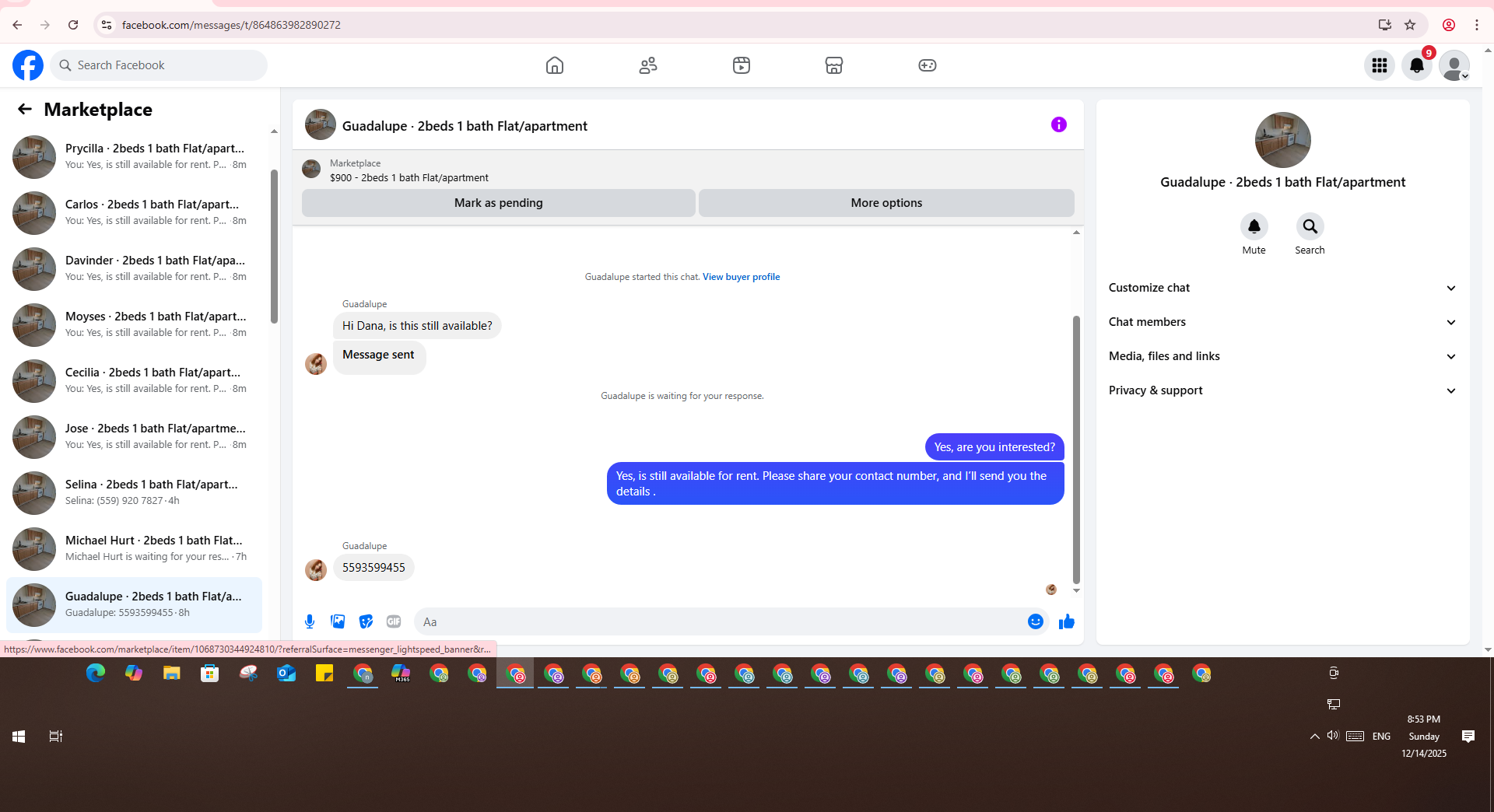Open File Explorer from taskbar
This screenshot has height=812, width=1494.
point(172,674)
